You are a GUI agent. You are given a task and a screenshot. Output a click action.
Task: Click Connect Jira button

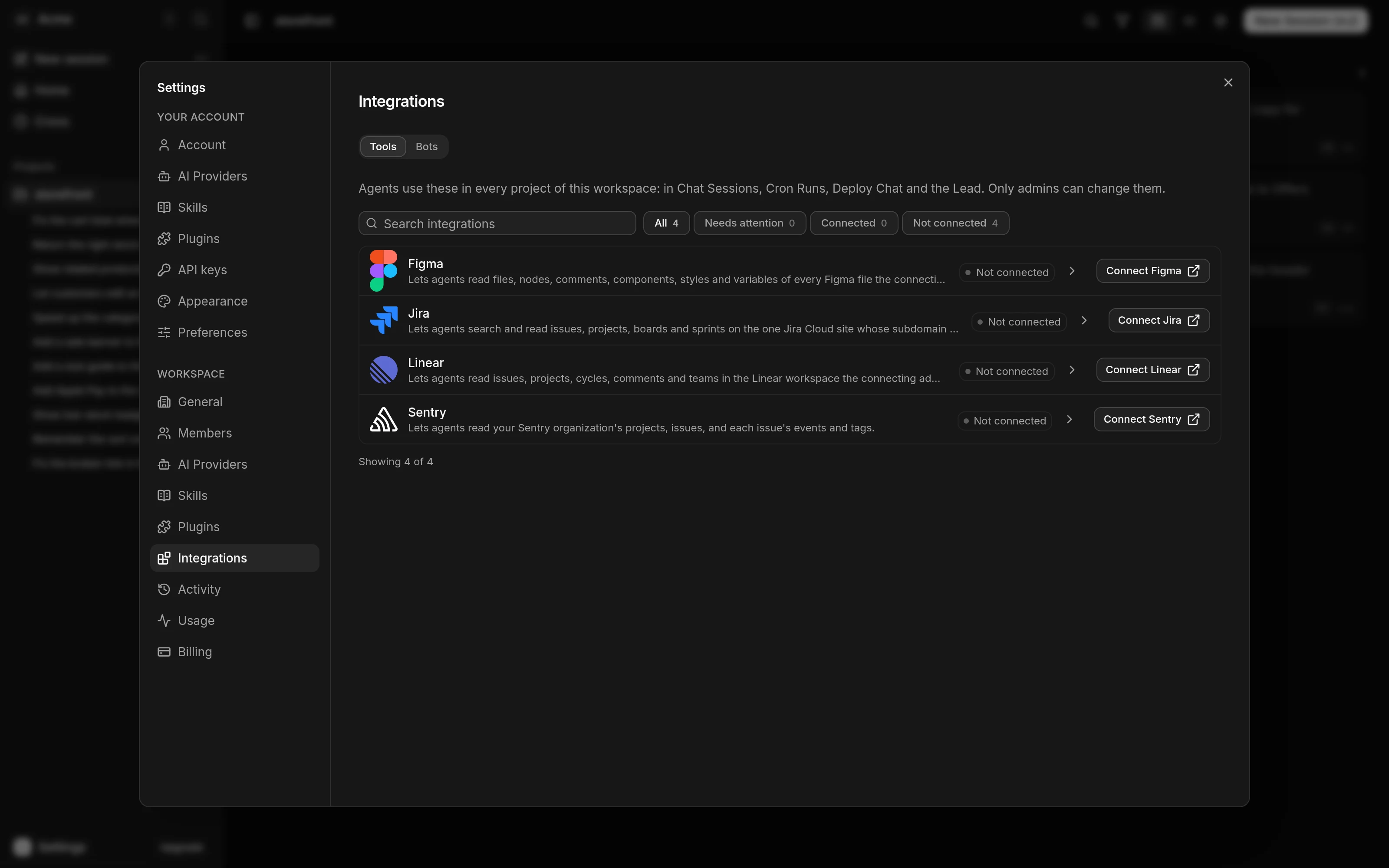1159,320
